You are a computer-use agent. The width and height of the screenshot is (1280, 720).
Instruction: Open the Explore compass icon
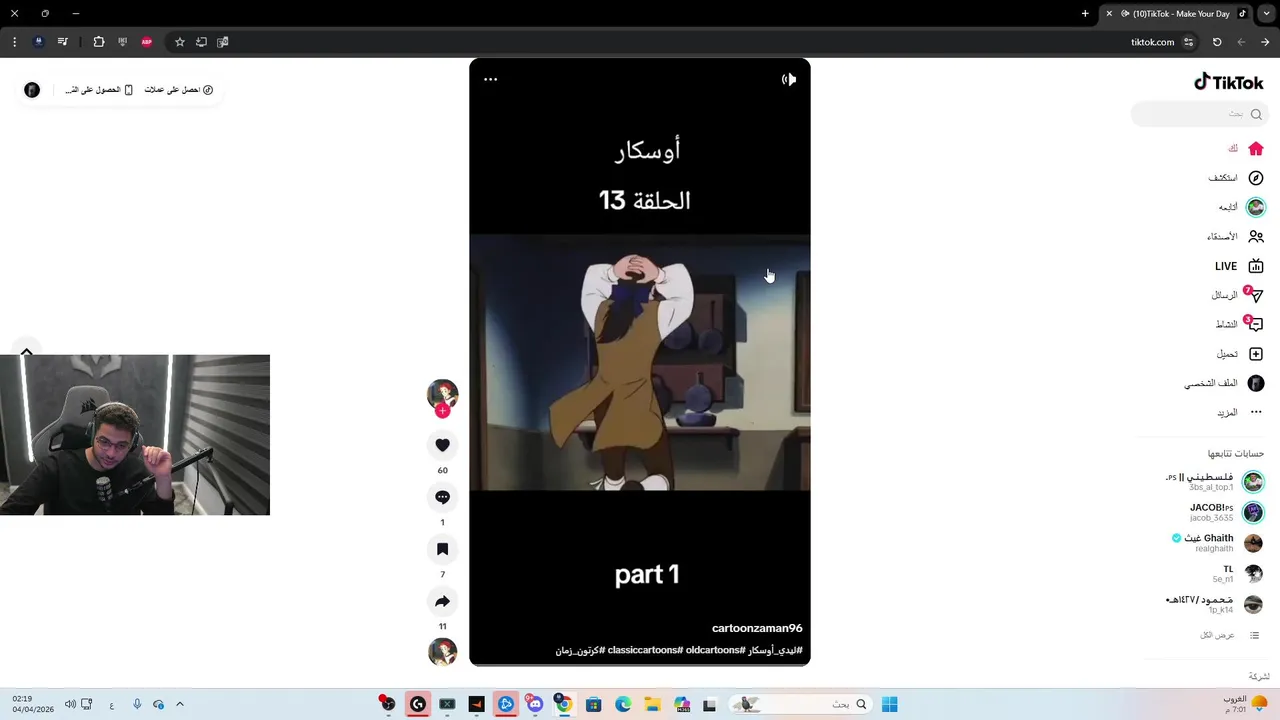point(1256,178)
